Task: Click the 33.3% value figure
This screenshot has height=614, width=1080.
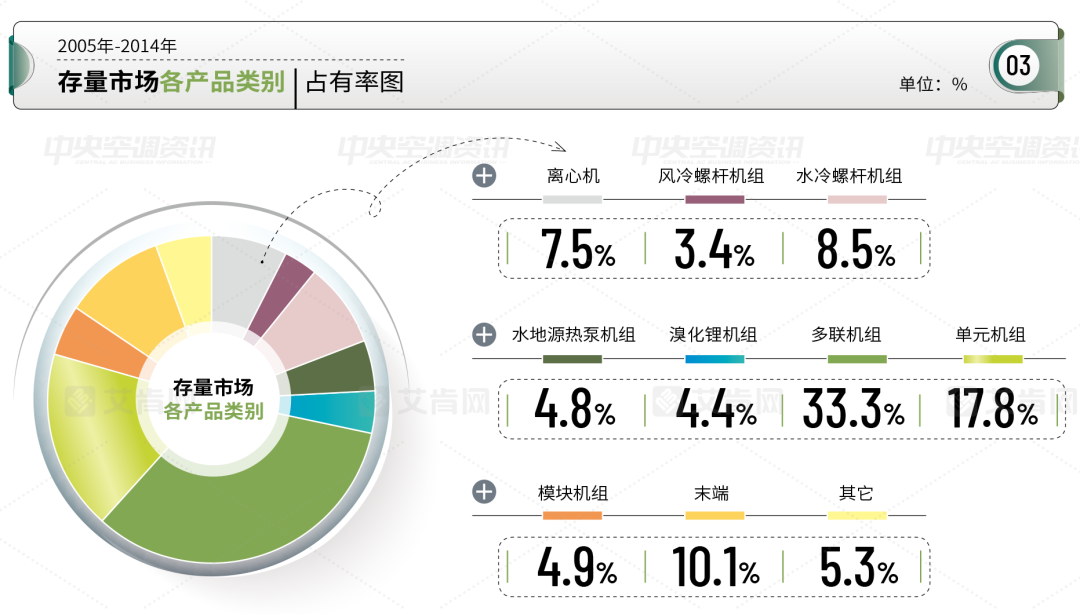Action: [854, 410]
